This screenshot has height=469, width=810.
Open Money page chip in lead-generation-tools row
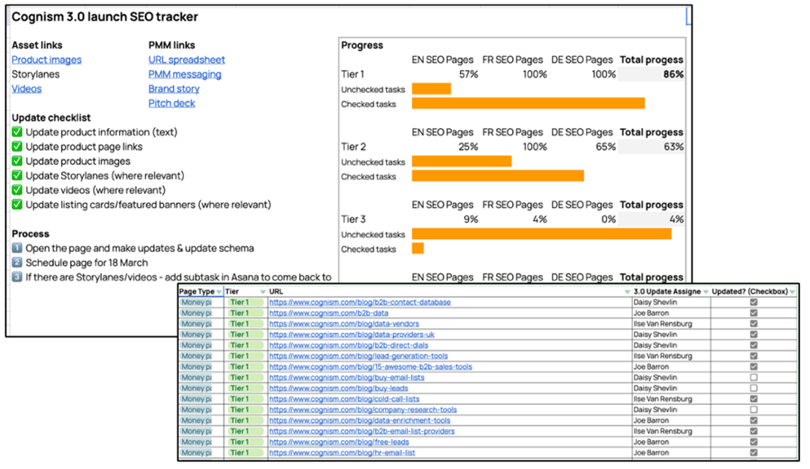coord(196,356)
